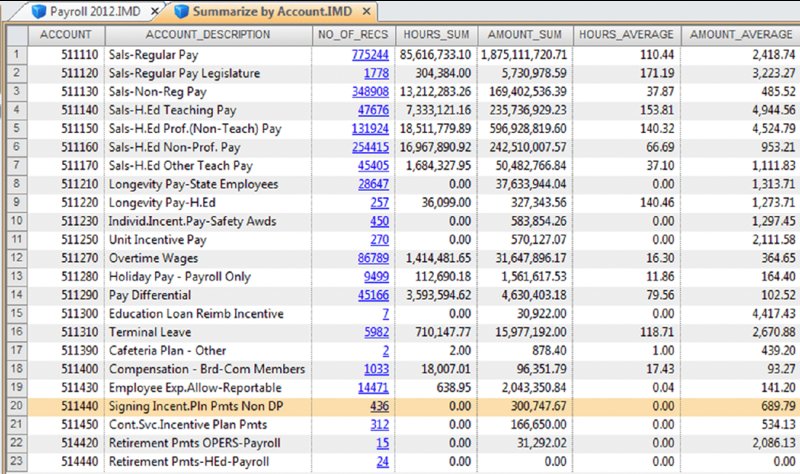Click the 1,875,111,720.71 amount sum cell

pos(524,55)
